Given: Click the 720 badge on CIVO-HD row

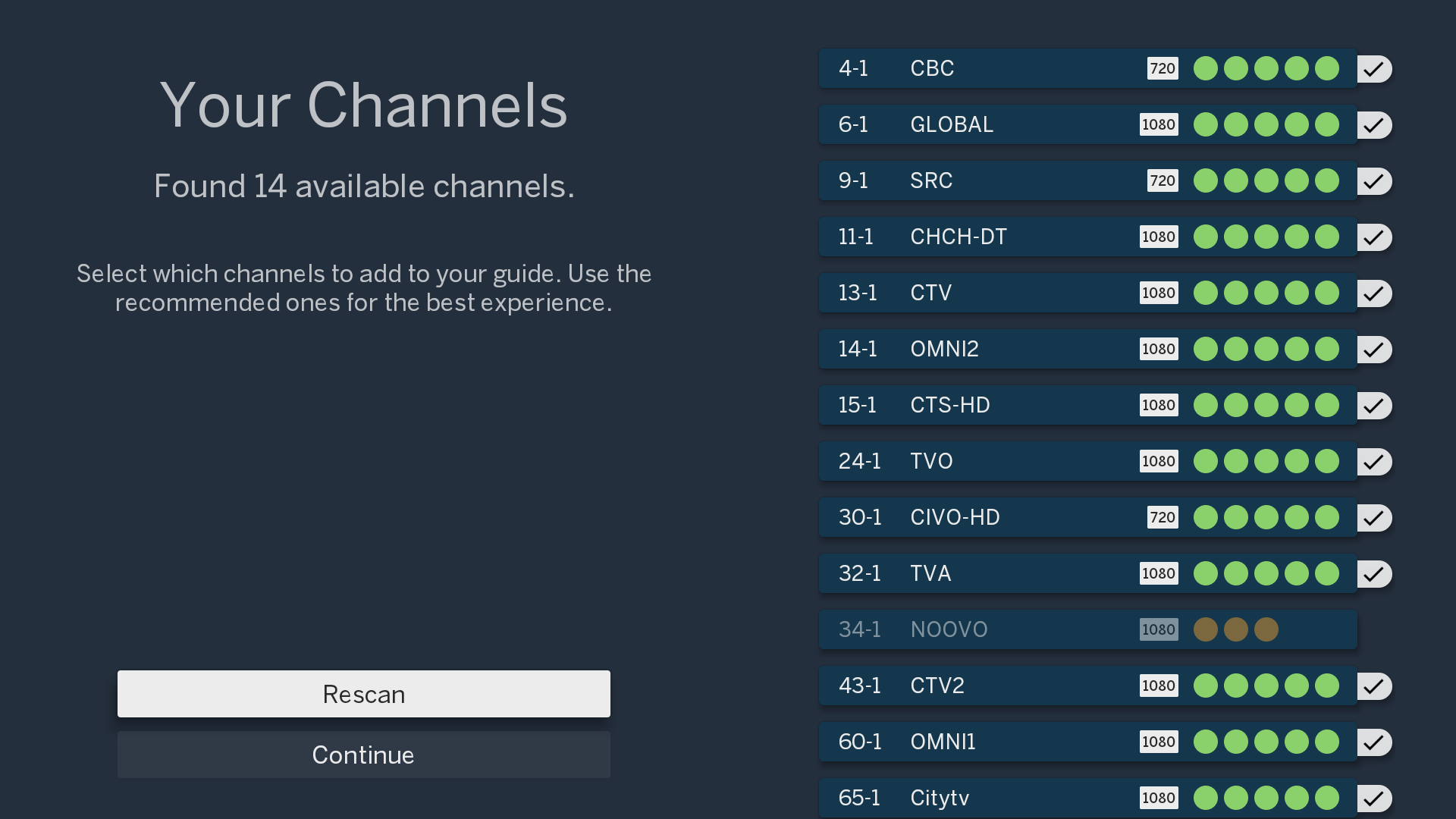Looking at the screenshot, I should click(x=1163, y=517).
